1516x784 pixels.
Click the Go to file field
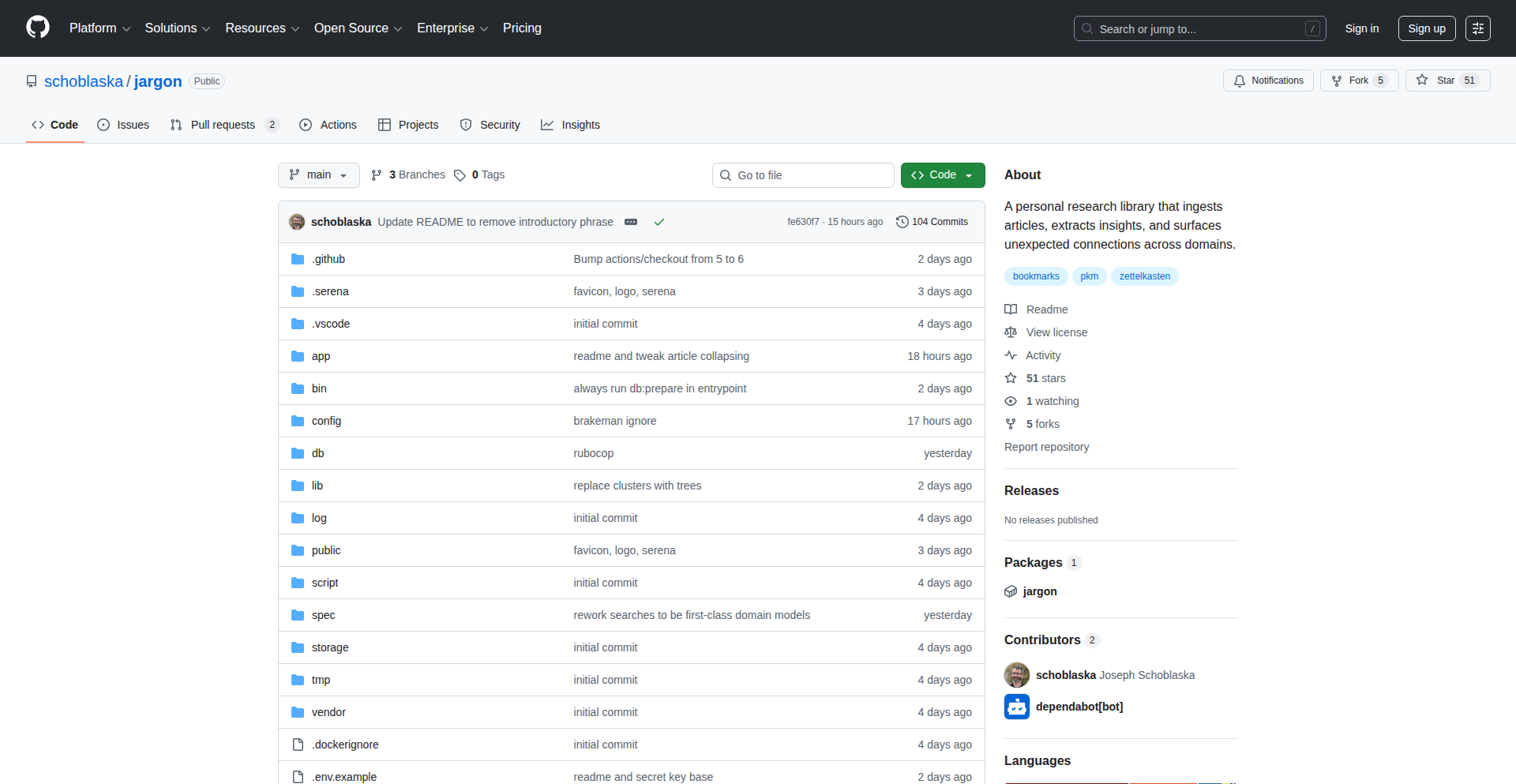coord(803,175)
